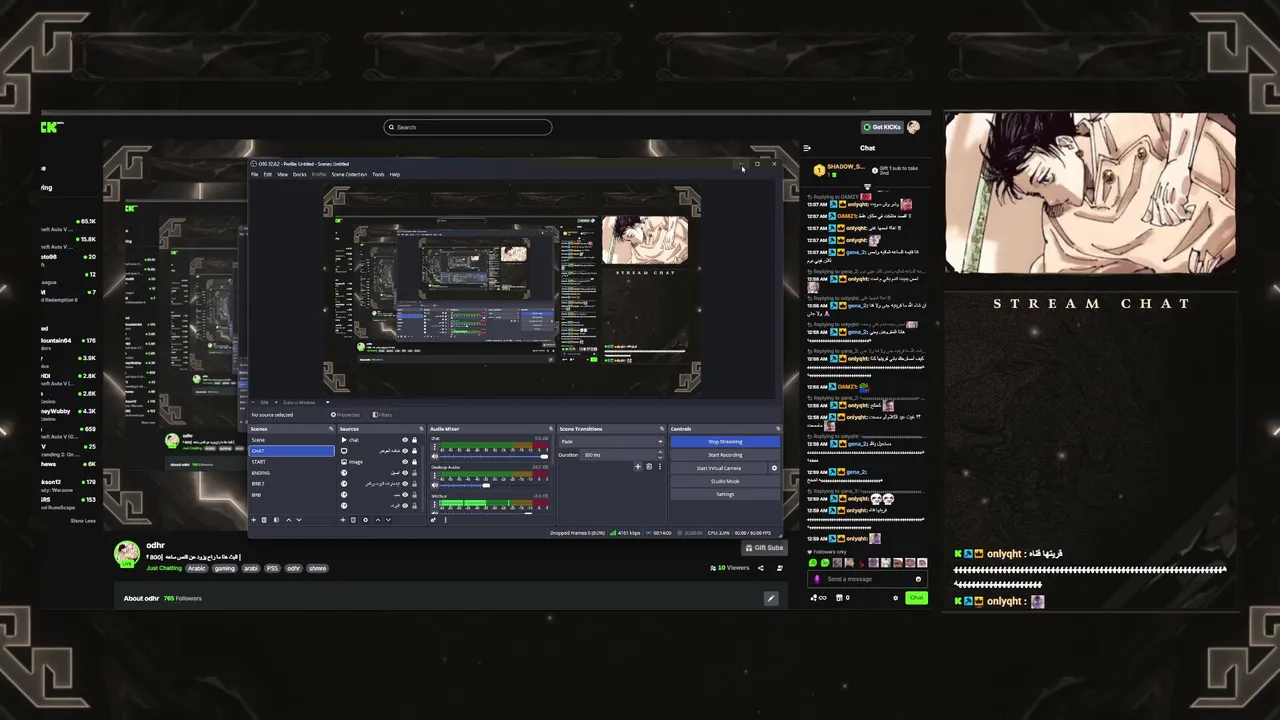This screenshot has height=720, width=1280.
Task: Move scene up using the Scenes up arrow
Action: (x=289, y=520)
